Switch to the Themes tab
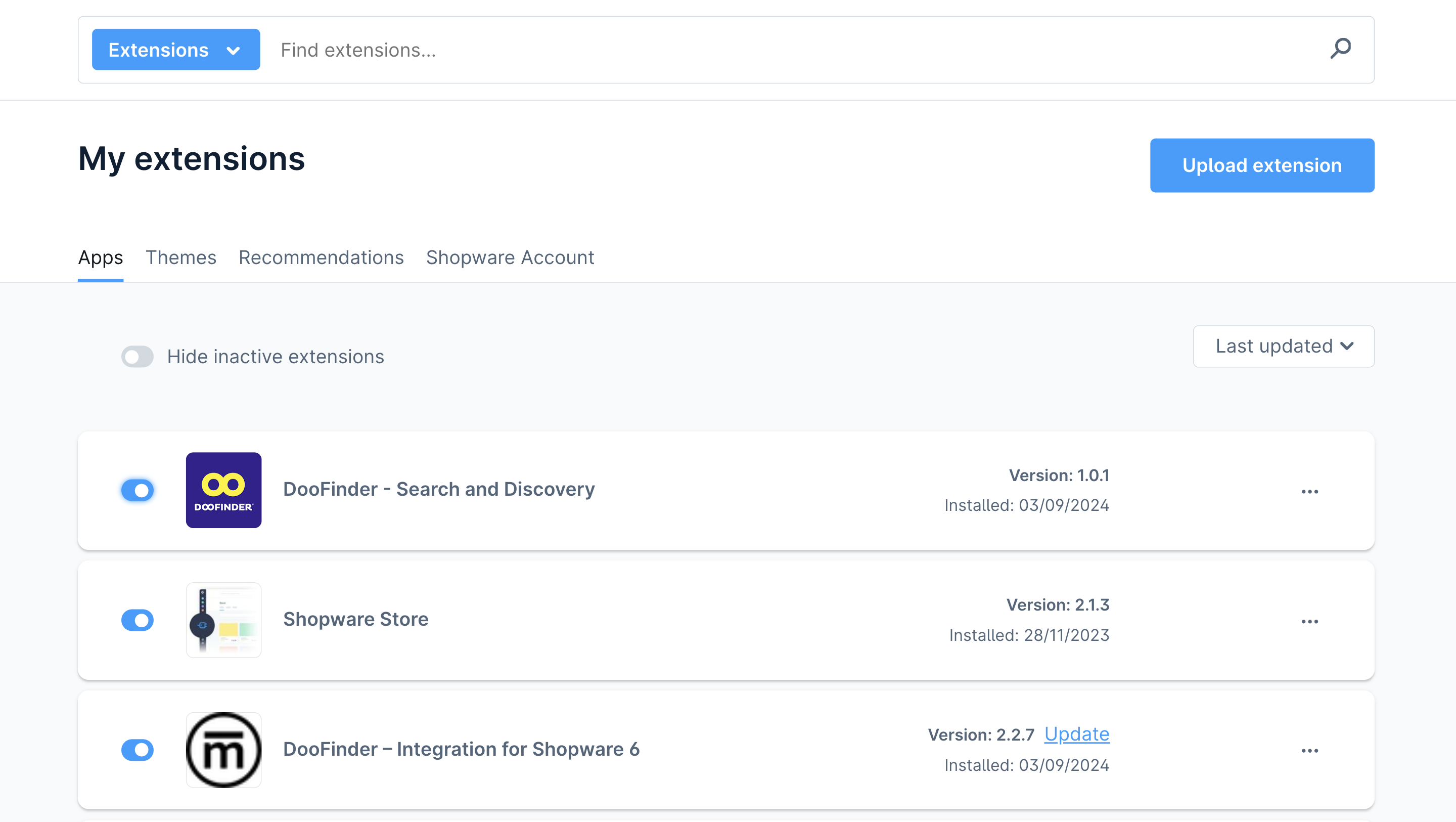 [x=181, y=257]
